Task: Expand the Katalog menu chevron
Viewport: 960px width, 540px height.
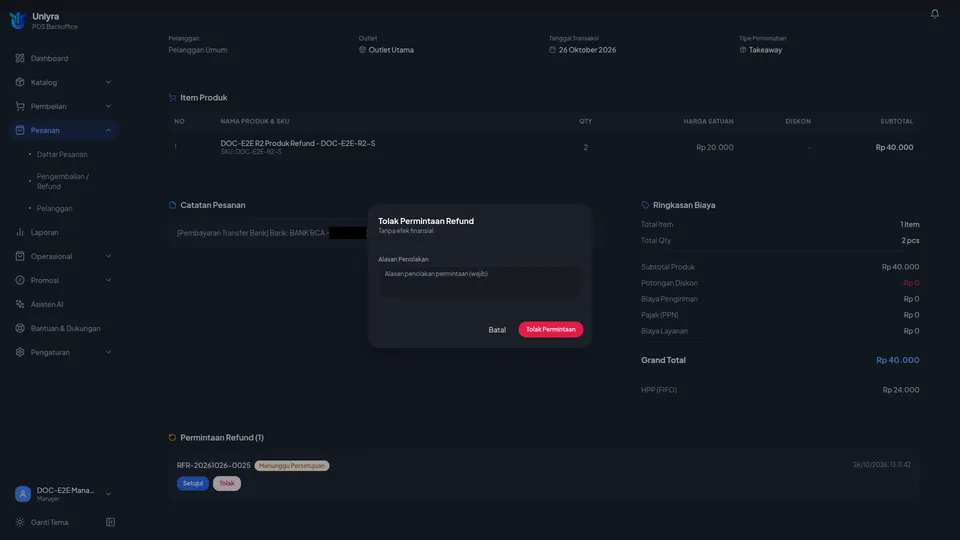Action: [108, 82]
